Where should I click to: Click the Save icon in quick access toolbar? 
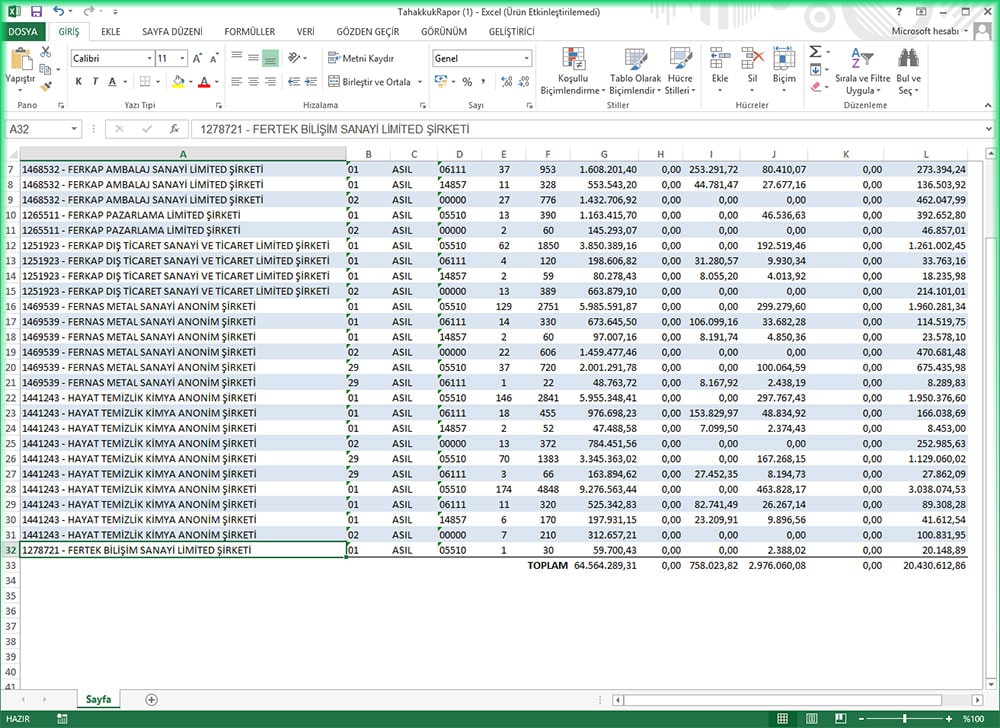(x=36, y=11)
